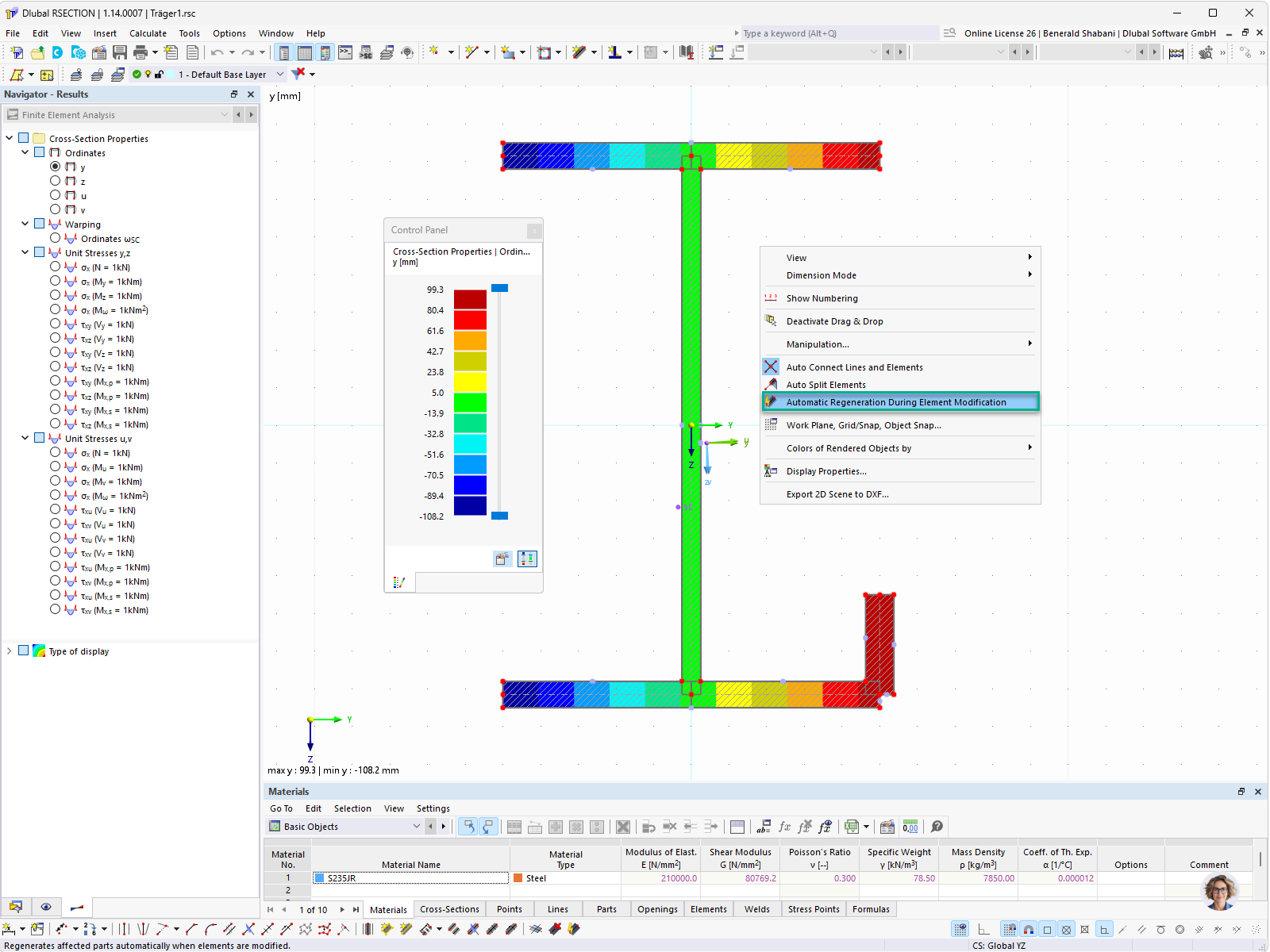The image size is (1270, 952).
Task: Click the keyword search field
Action: point(840,33)
